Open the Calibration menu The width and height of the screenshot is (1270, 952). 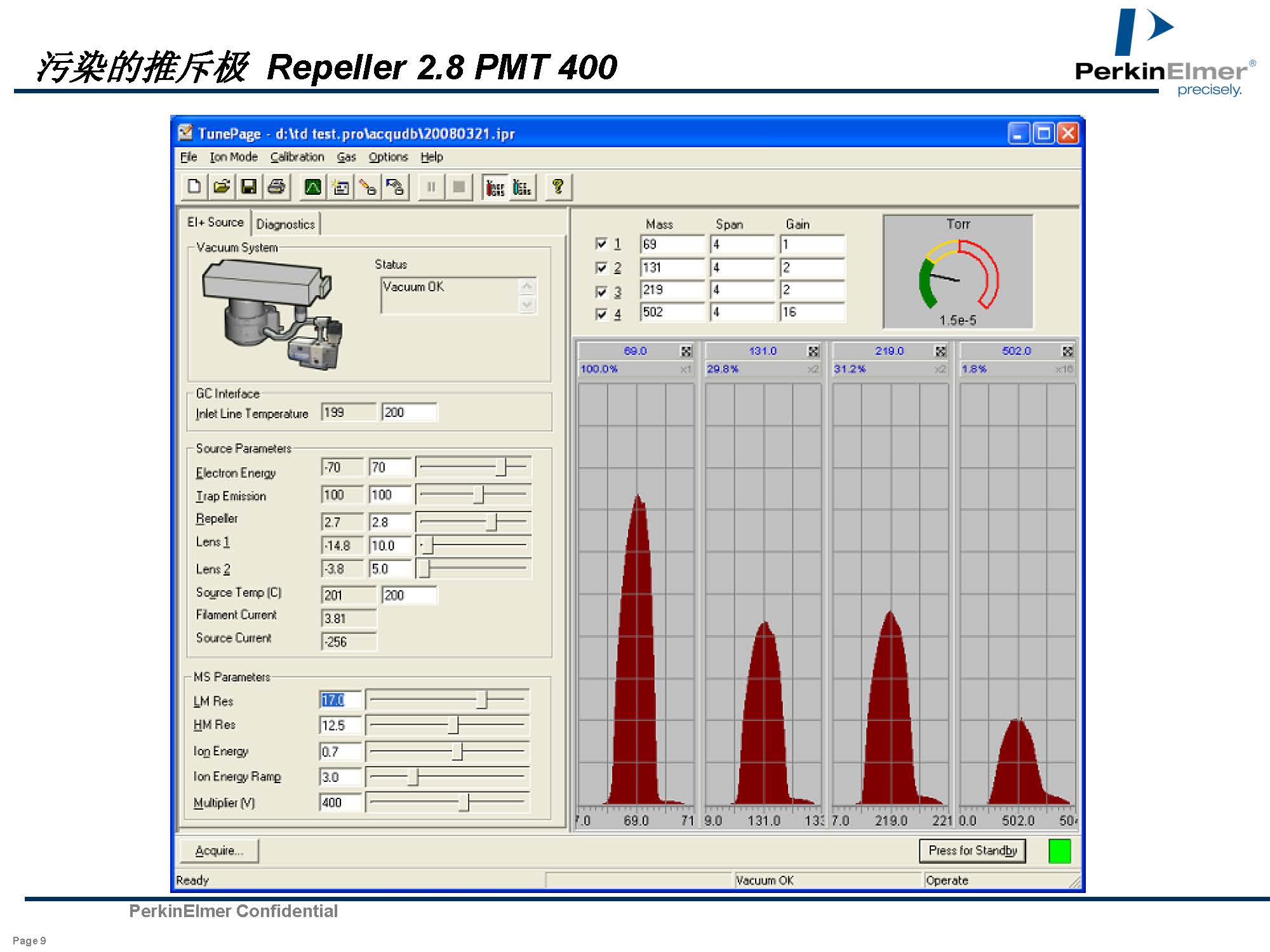(x=297, y=157)
